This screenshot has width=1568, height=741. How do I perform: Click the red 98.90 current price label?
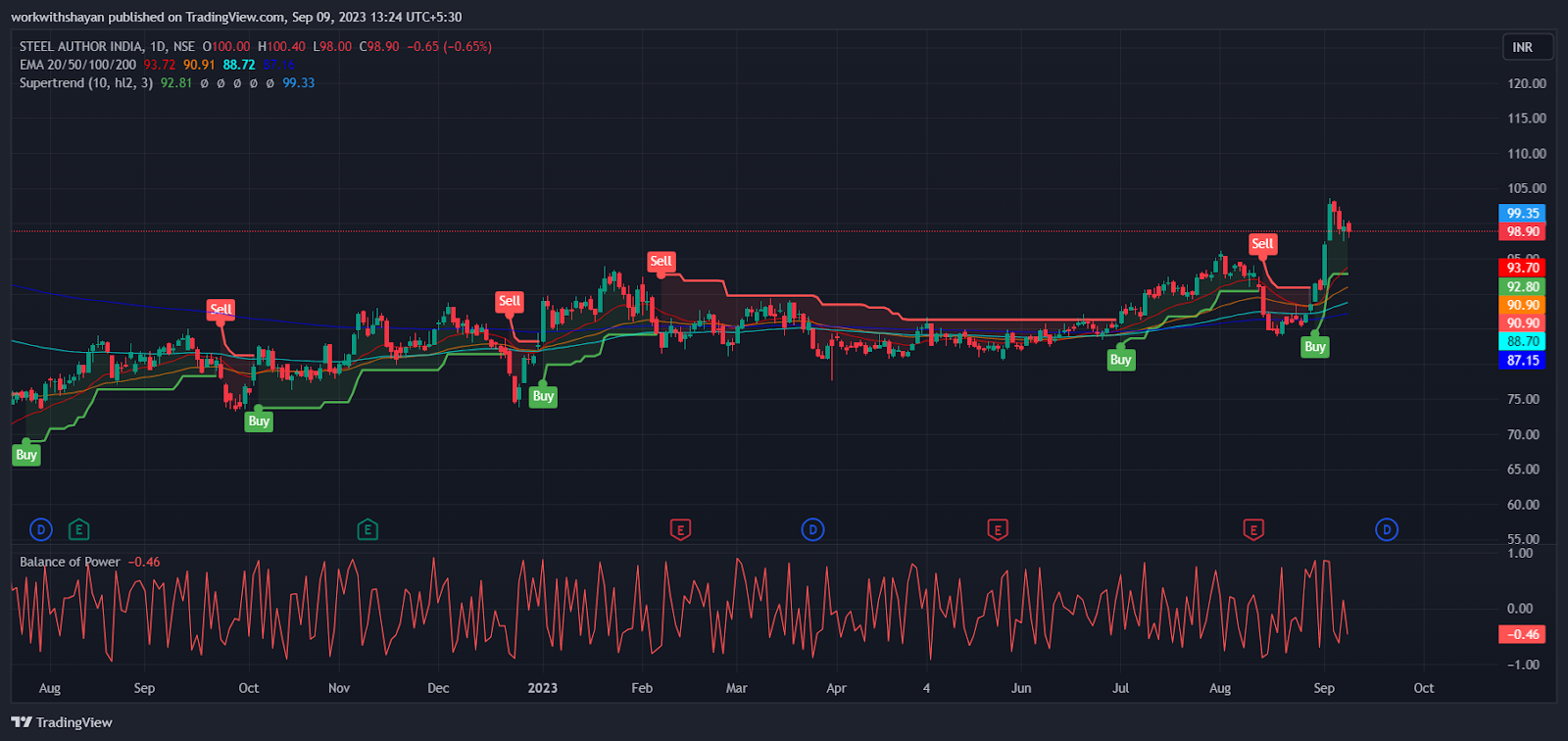tap(1522, 232)
